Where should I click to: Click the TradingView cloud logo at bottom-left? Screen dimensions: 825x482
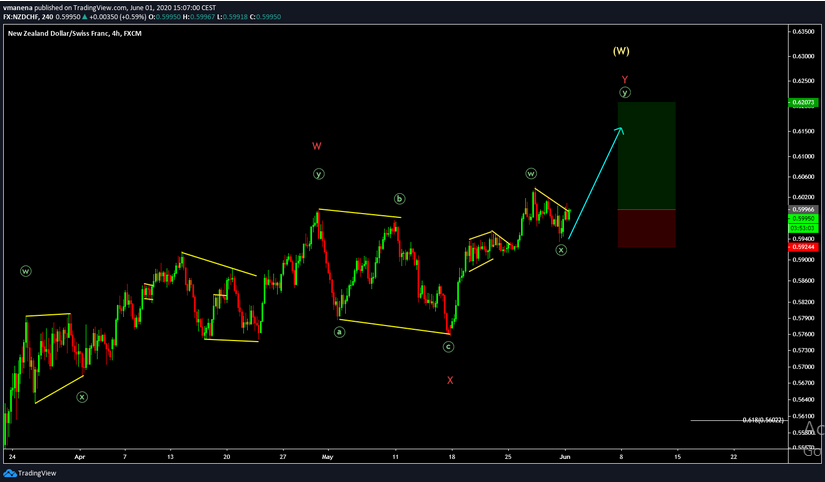click(x=9, y=474)
